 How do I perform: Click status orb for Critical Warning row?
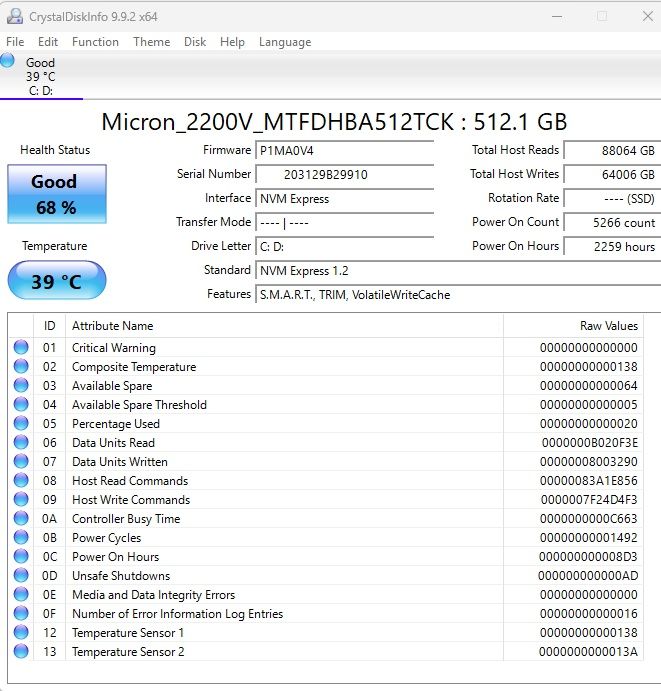(21, 347)
